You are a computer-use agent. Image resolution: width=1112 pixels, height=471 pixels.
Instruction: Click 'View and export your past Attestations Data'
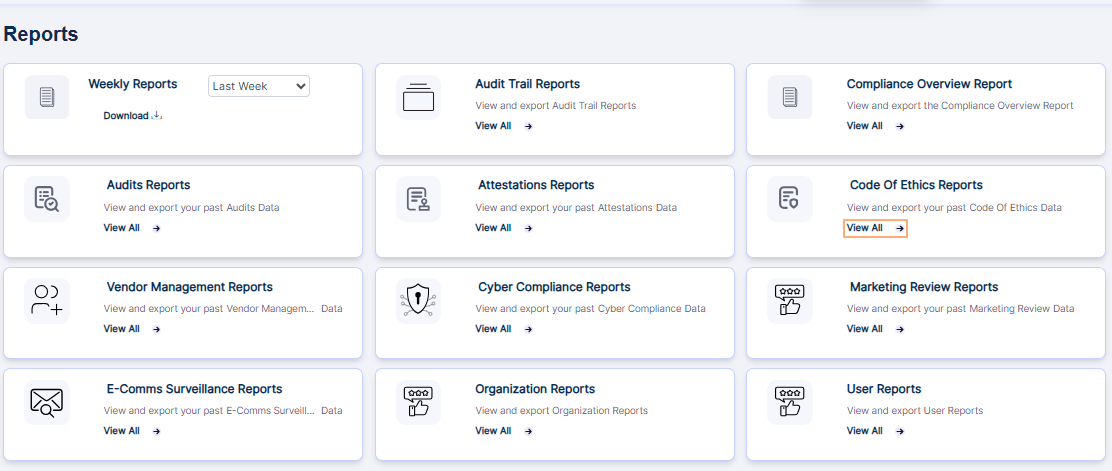point(576,208)
